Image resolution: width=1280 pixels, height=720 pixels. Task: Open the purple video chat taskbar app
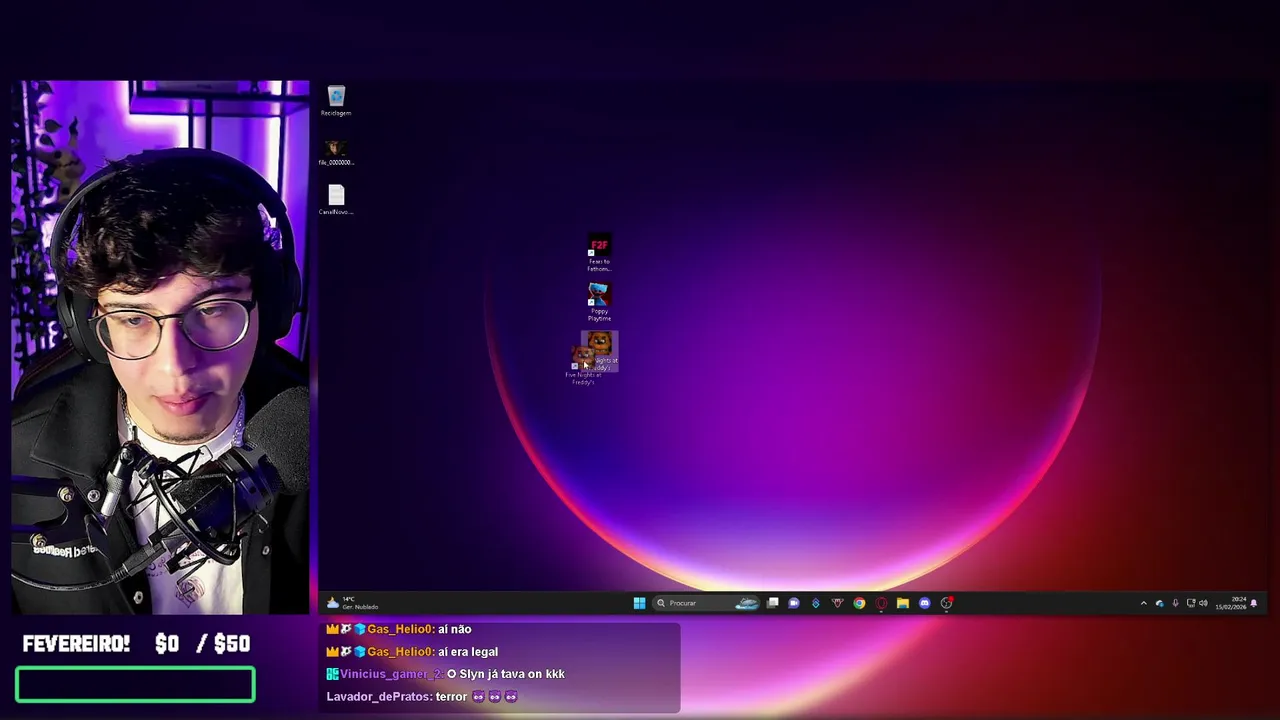(x=794, y=603)
